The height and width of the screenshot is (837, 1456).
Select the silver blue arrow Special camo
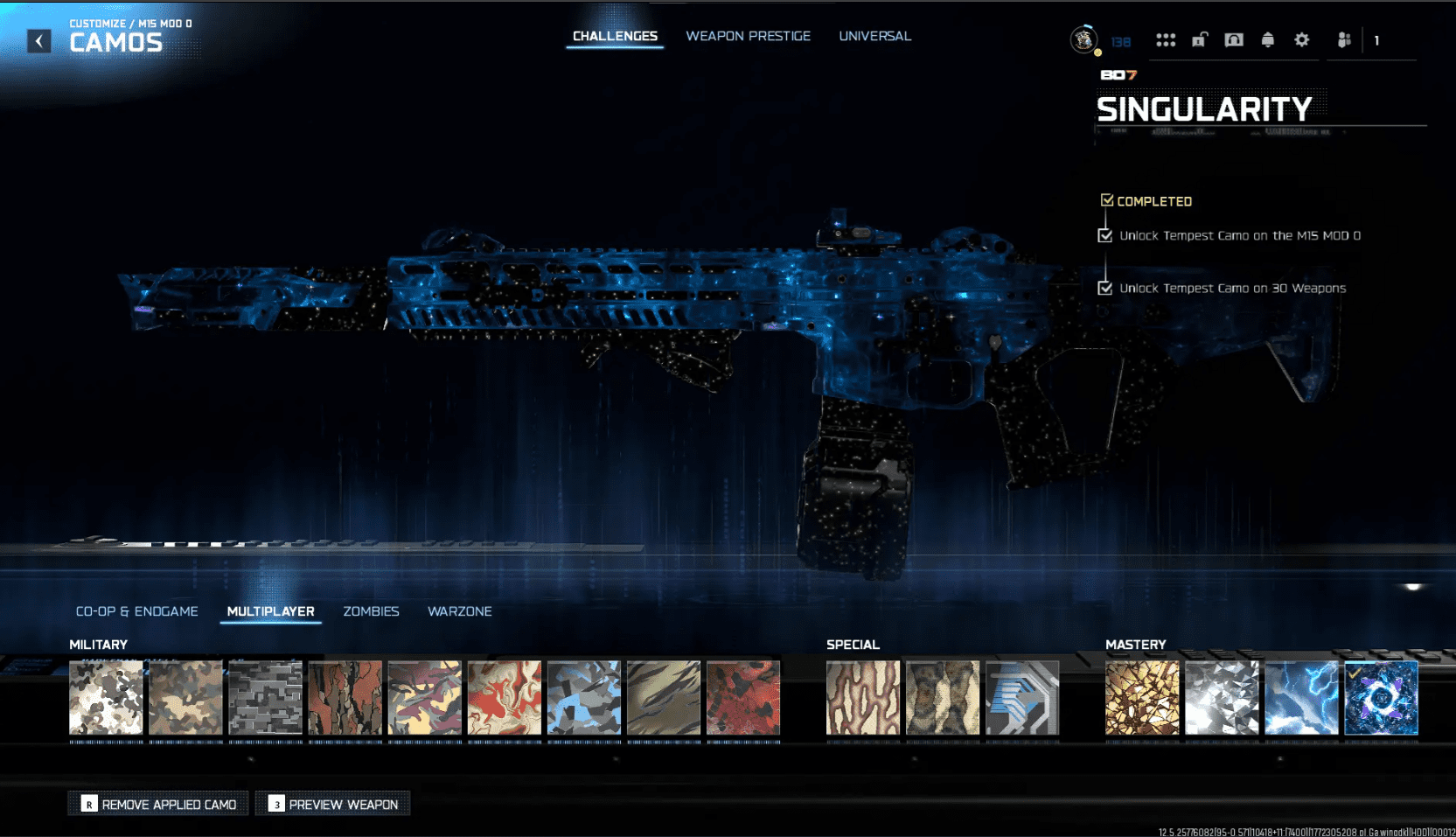pyautogui.click(x=1022, y=697)
